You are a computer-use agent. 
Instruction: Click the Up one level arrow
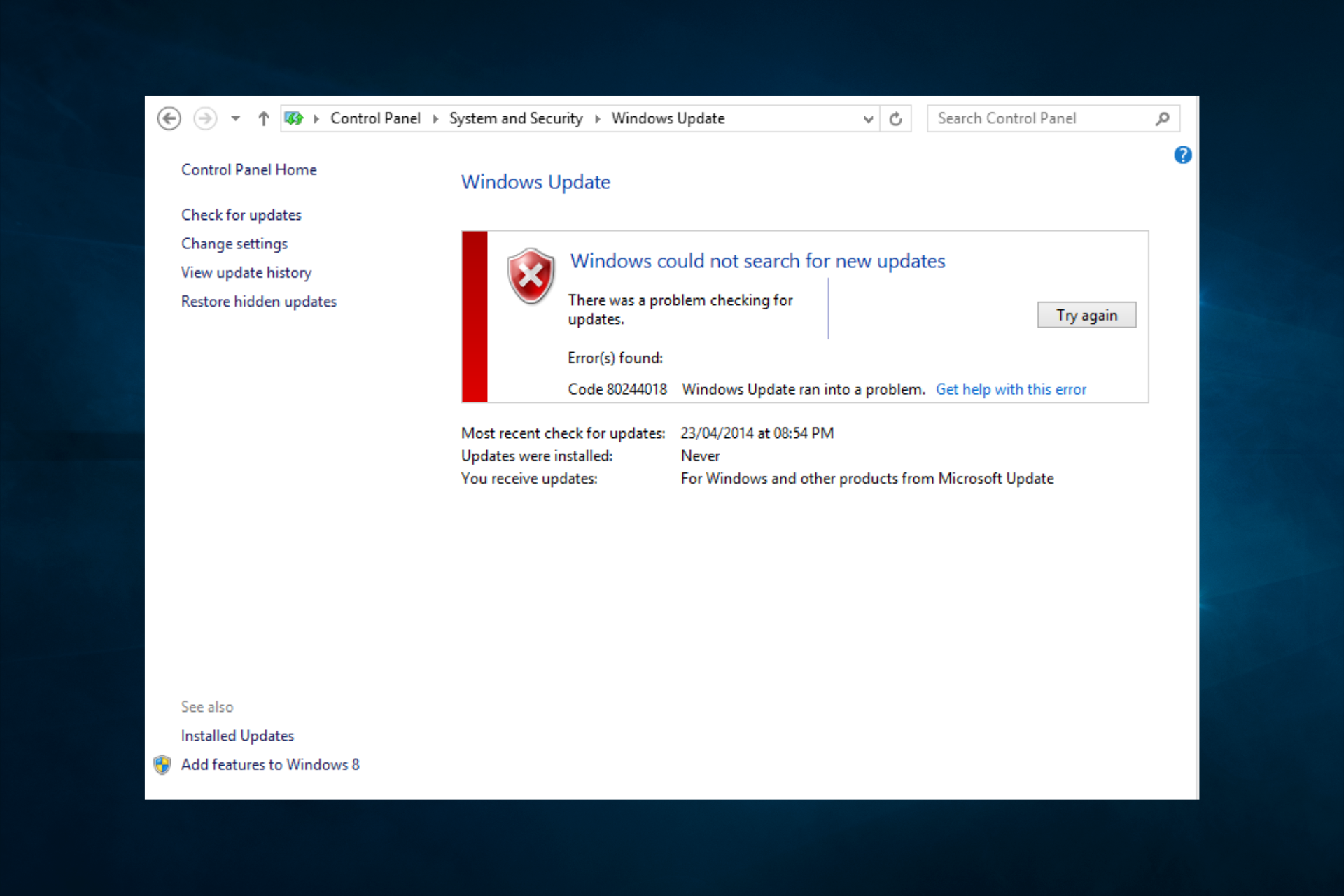point(263,118)
